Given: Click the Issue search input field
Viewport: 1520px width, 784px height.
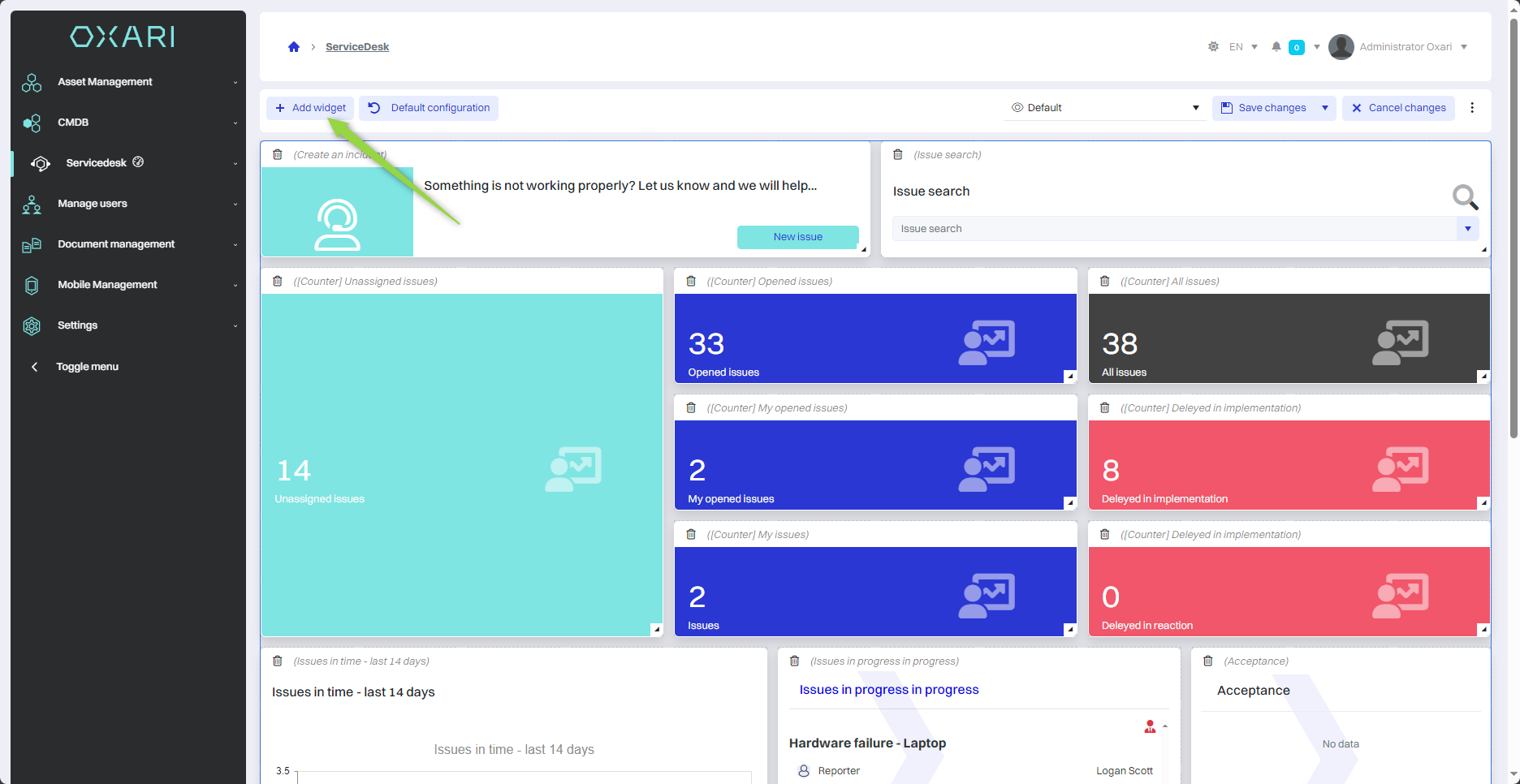Looking at the screenshot, I should [1173, 229].
